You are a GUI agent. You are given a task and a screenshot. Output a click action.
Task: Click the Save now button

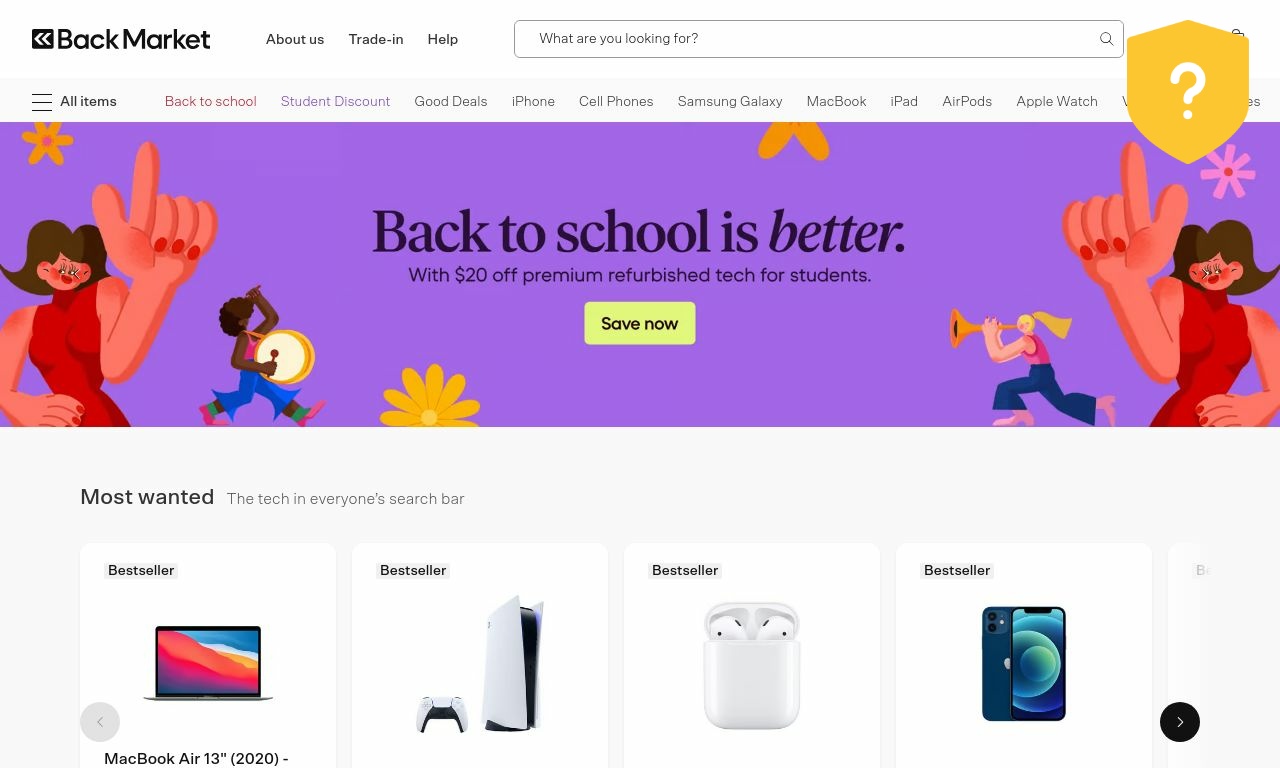click(x=640, y=323)
